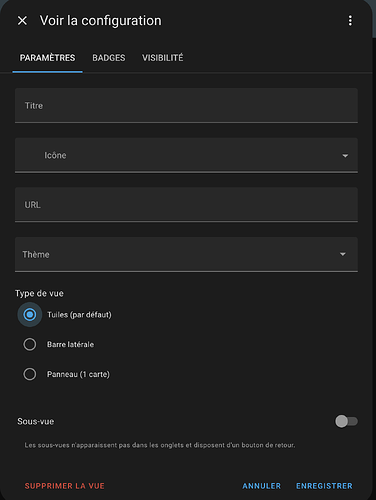
Task: Open the Icône picker field
Action: [x=186, y=155]
